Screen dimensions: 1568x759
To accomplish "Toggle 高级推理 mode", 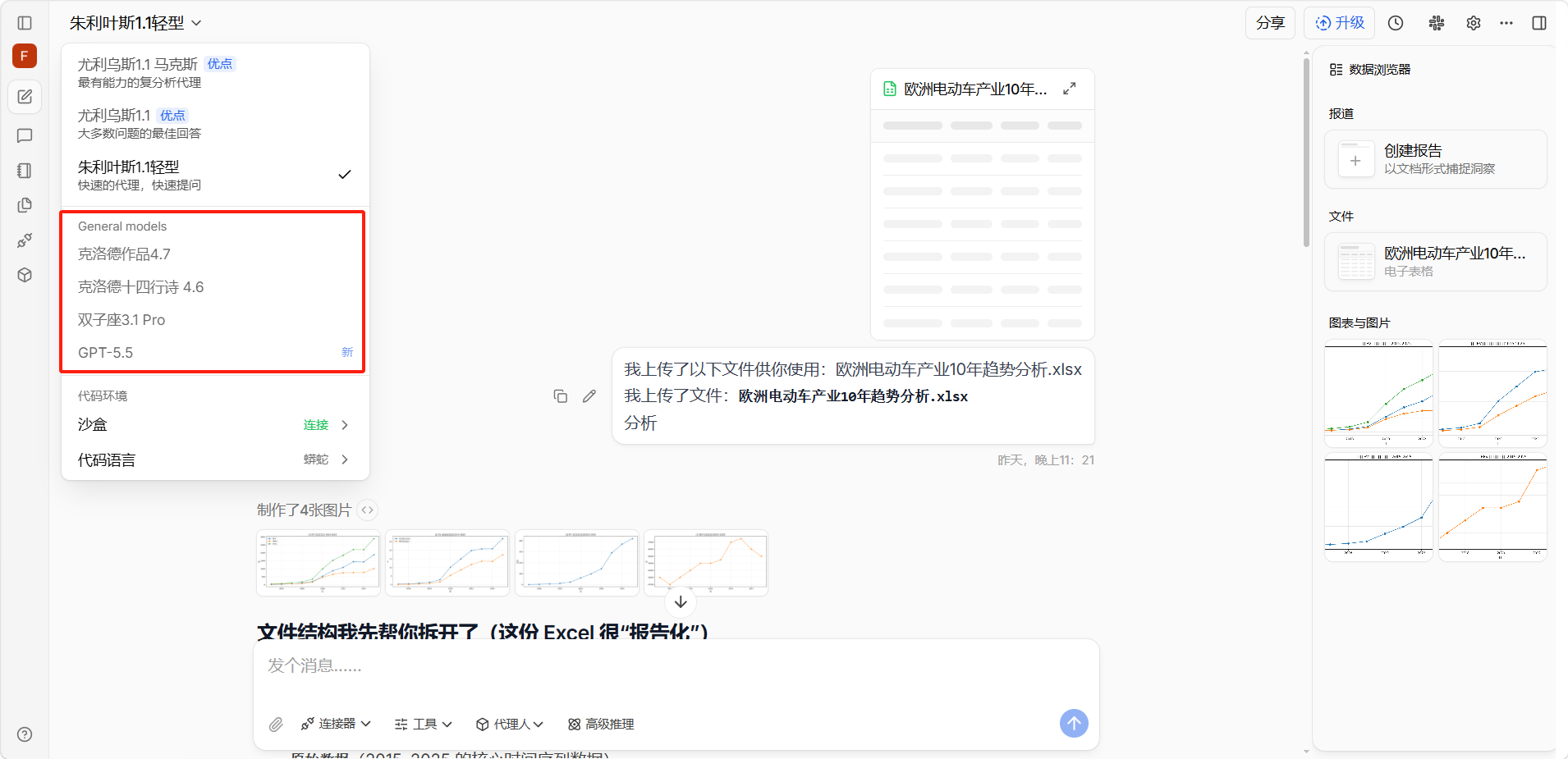I will click(601, 724).
